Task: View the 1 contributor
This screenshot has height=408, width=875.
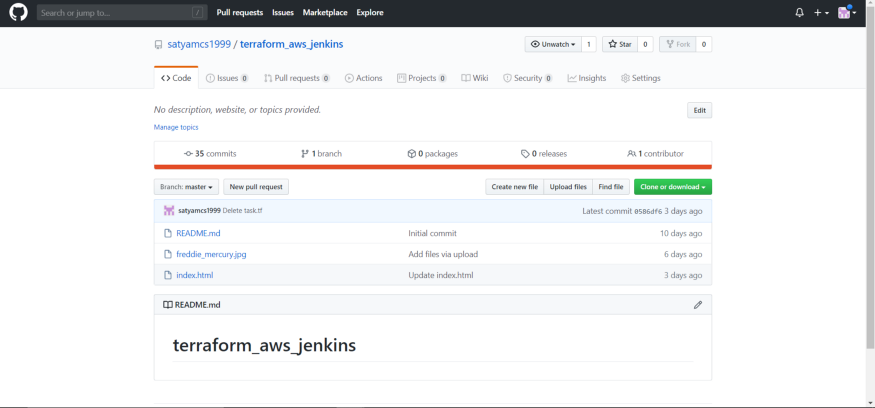Action: (x=655, y=153)
